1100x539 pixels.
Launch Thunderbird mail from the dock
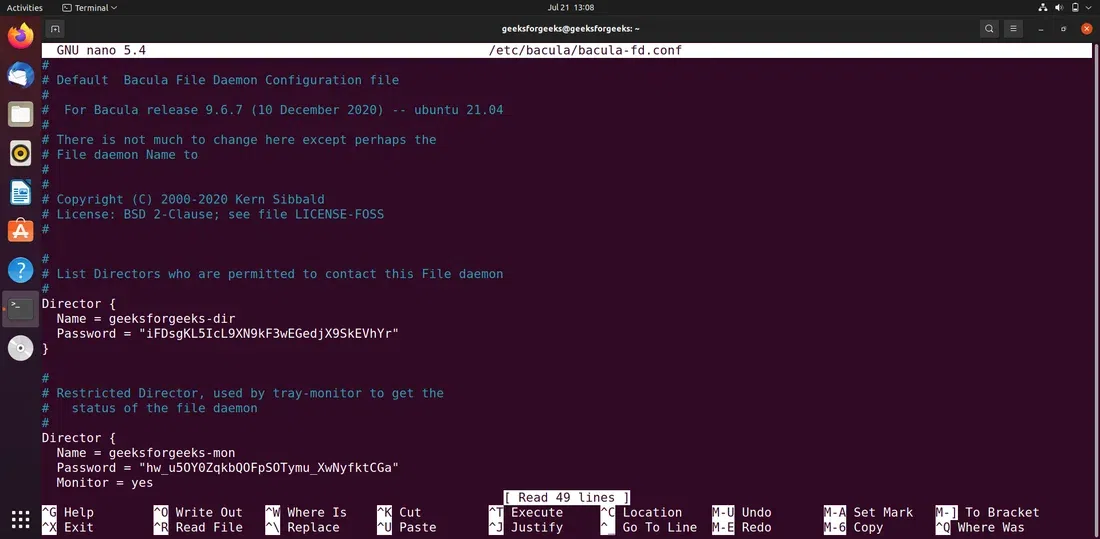pyautogui.click(x=21, y=74)
